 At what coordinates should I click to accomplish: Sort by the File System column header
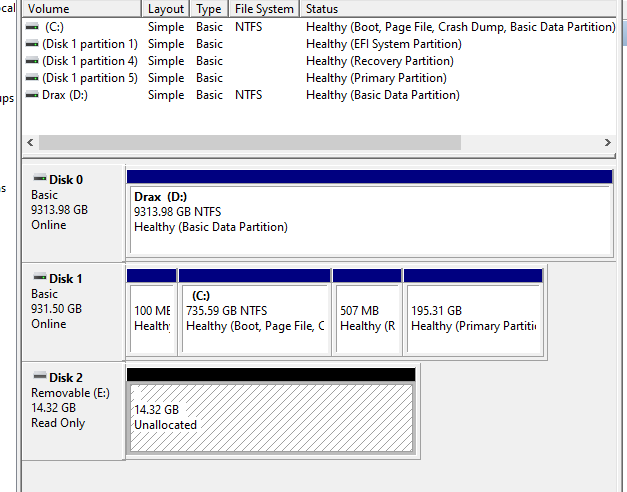264,8
